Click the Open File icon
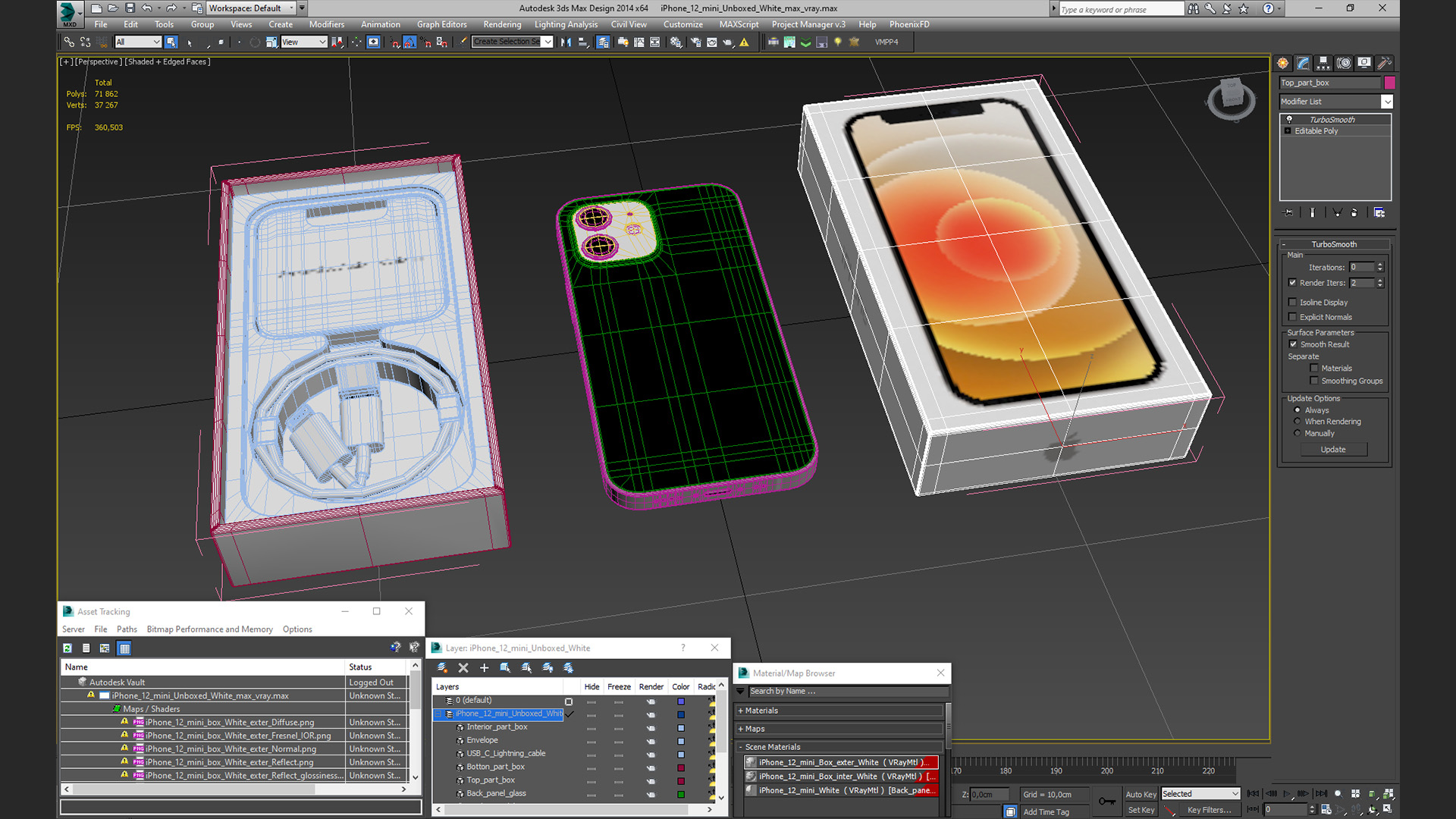The width and height of the screenshot is (1456, 819). pyautogui.click(x=113, y=8)
